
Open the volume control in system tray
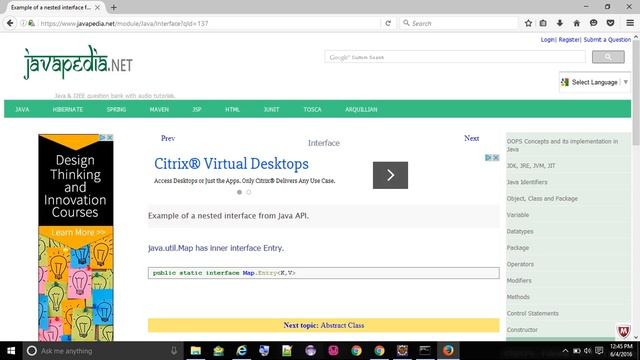(587, 351)
